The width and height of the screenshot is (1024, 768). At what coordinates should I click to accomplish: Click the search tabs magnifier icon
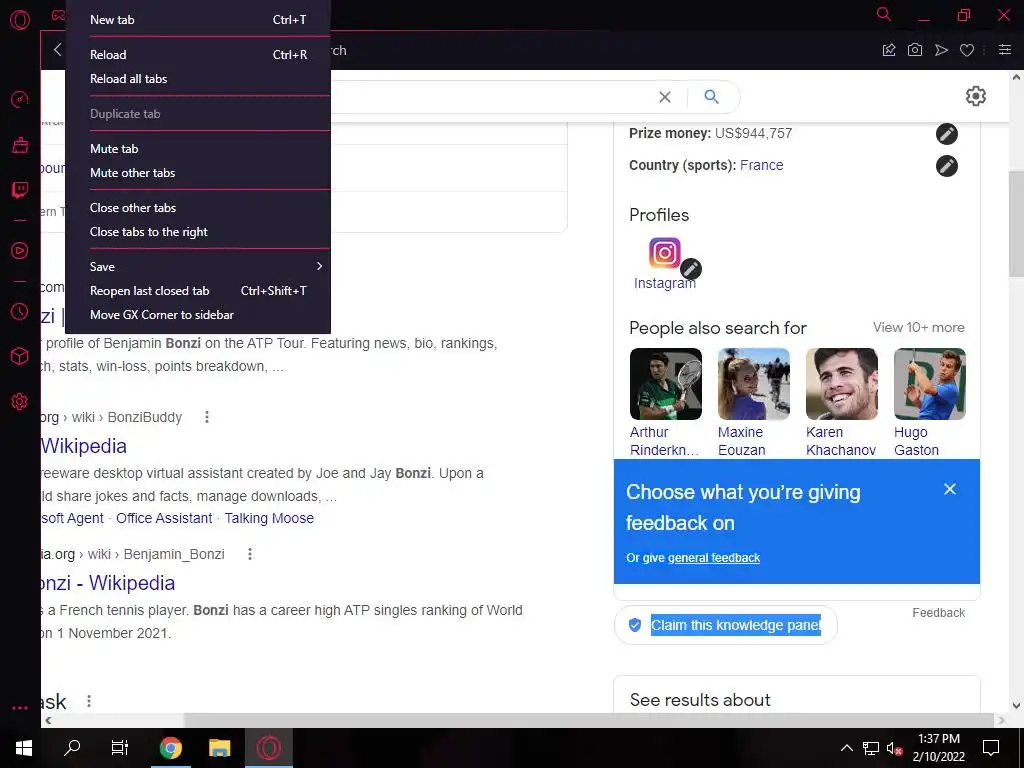[884, 14]
